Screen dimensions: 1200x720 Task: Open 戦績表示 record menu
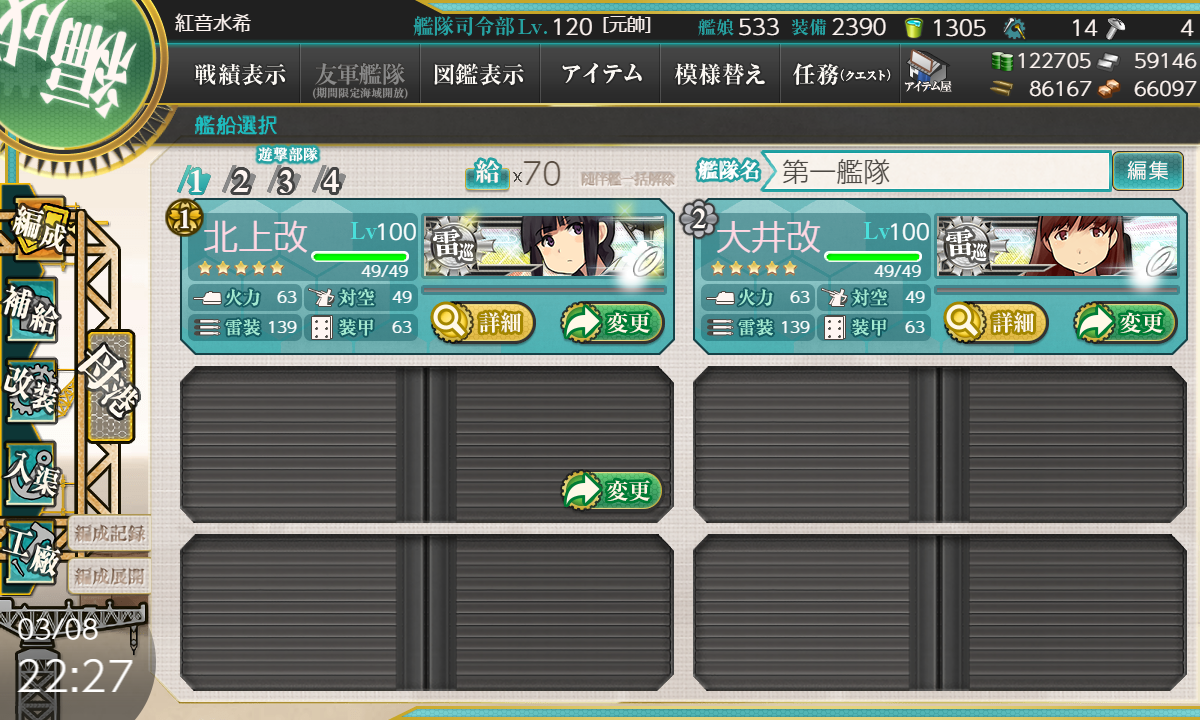pos(240,75)
